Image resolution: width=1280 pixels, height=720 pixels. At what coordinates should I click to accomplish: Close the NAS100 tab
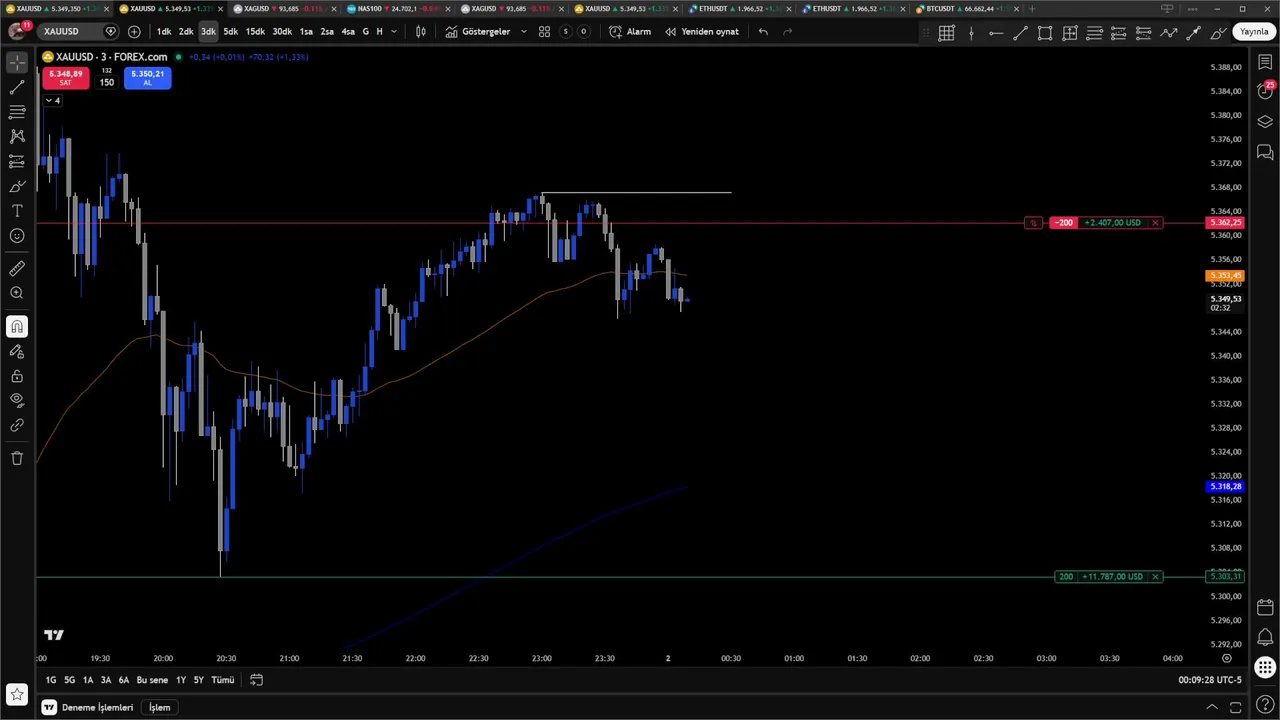tap(449, 8)
